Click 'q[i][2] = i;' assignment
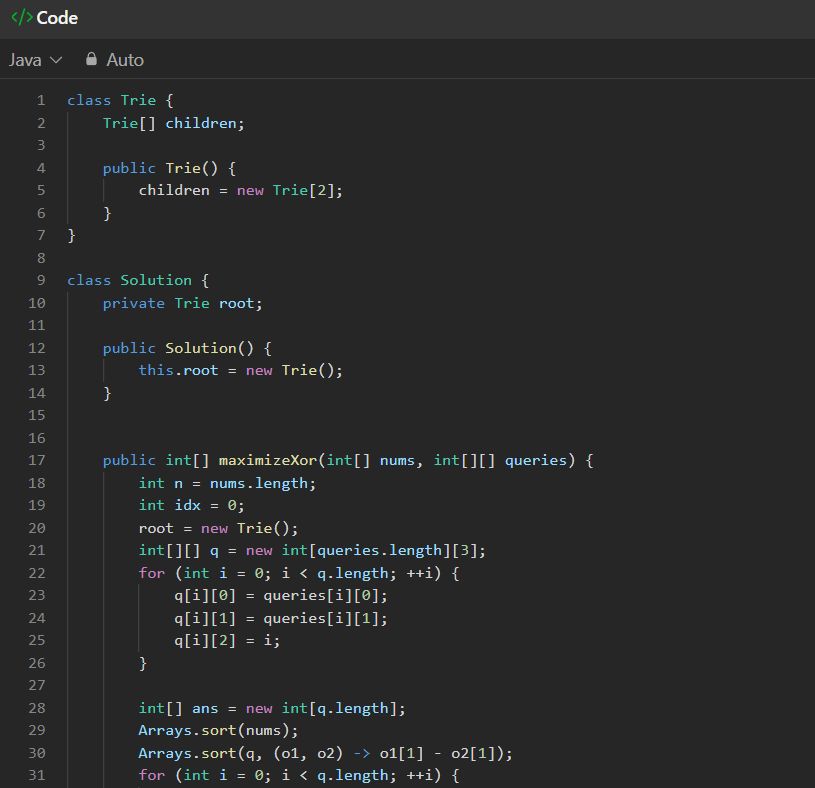This screenshot has height=788, width=815. [x=226, y=640]
